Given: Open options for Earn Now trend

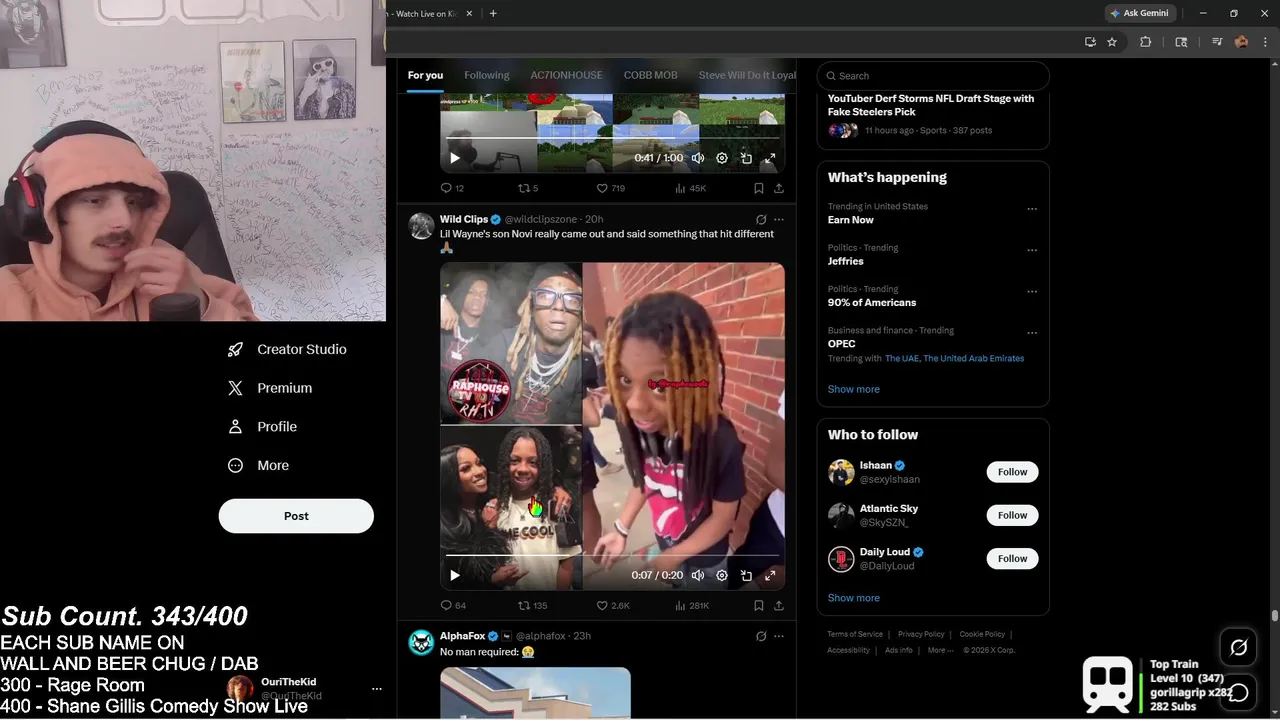Looking at the screenshot, I should pyautogui.click(x=1032, y=209).
